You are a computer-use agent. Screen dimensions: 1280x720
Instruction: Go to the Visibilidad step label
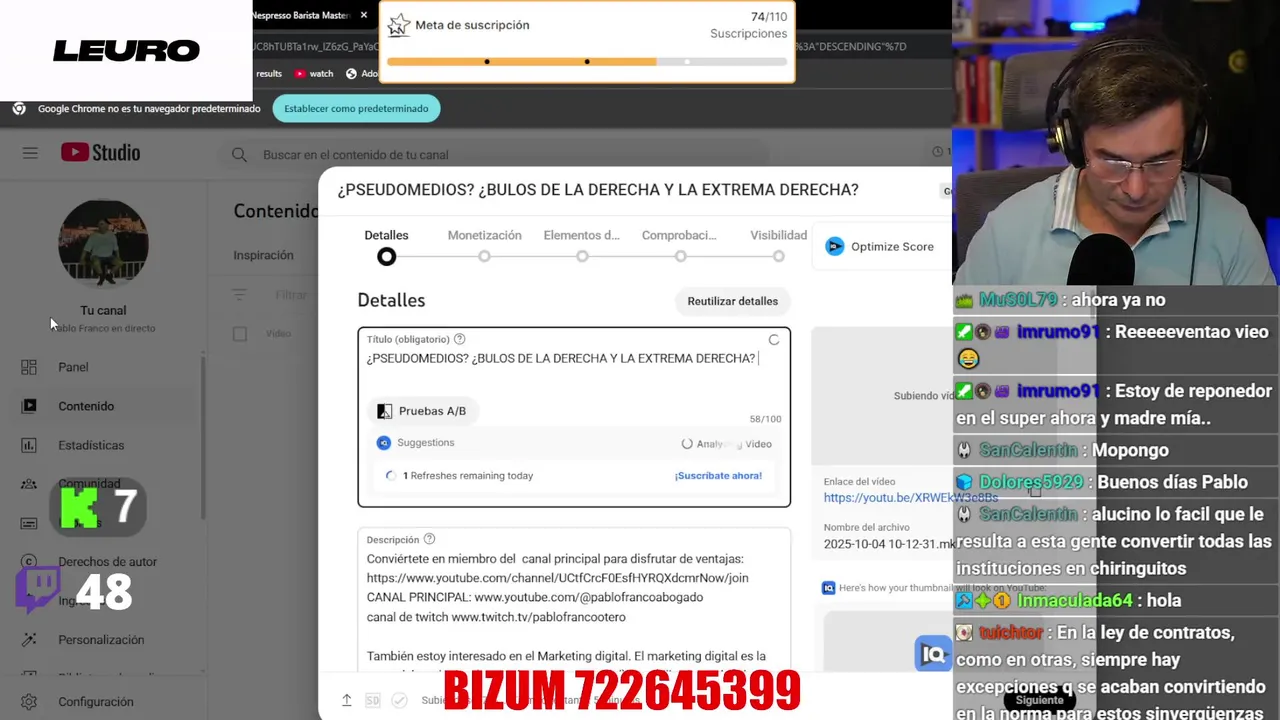(778, 235)
